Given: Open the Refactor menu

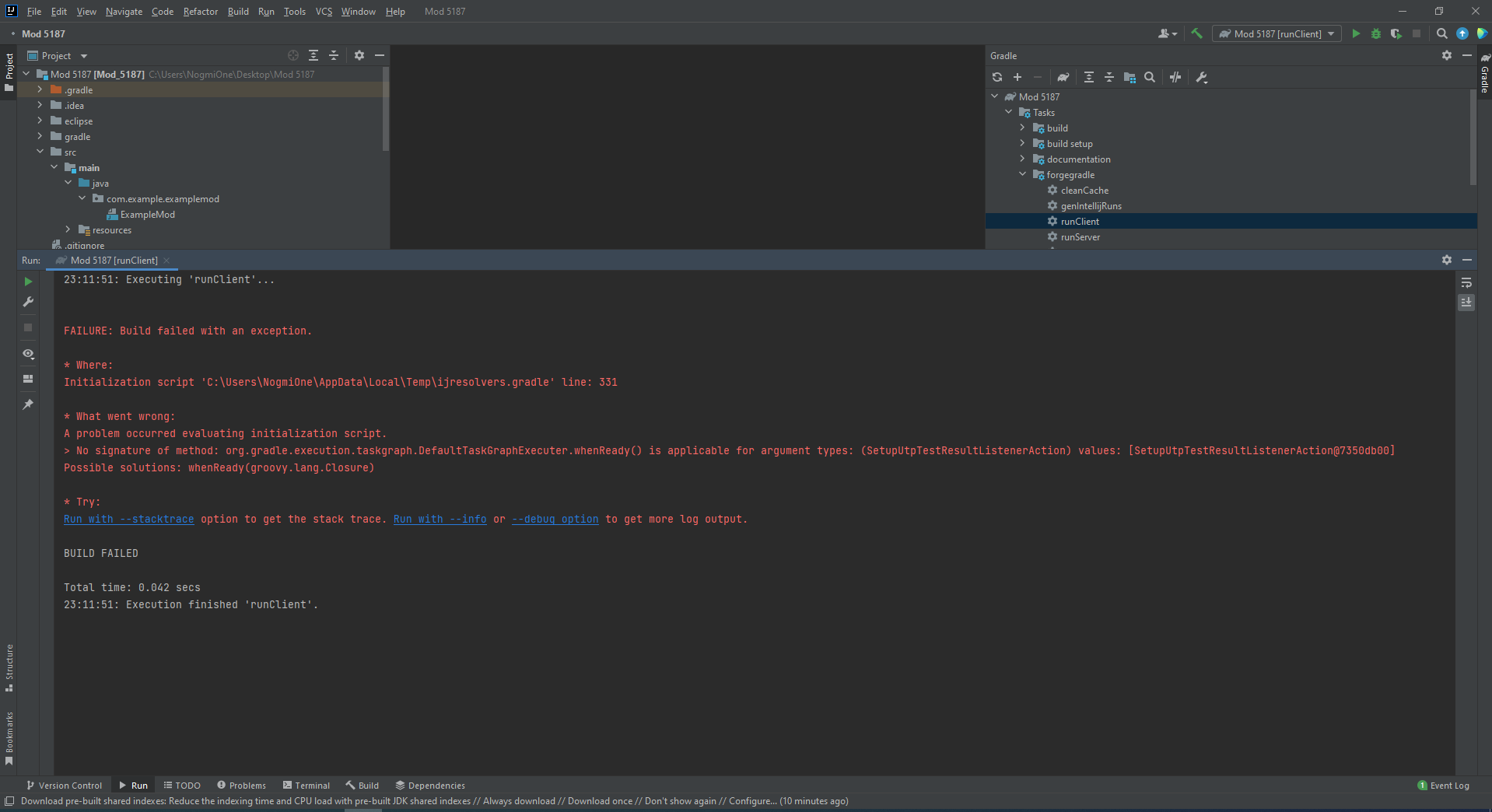Looking at the screenshot, I should click(x=200, y=12).
